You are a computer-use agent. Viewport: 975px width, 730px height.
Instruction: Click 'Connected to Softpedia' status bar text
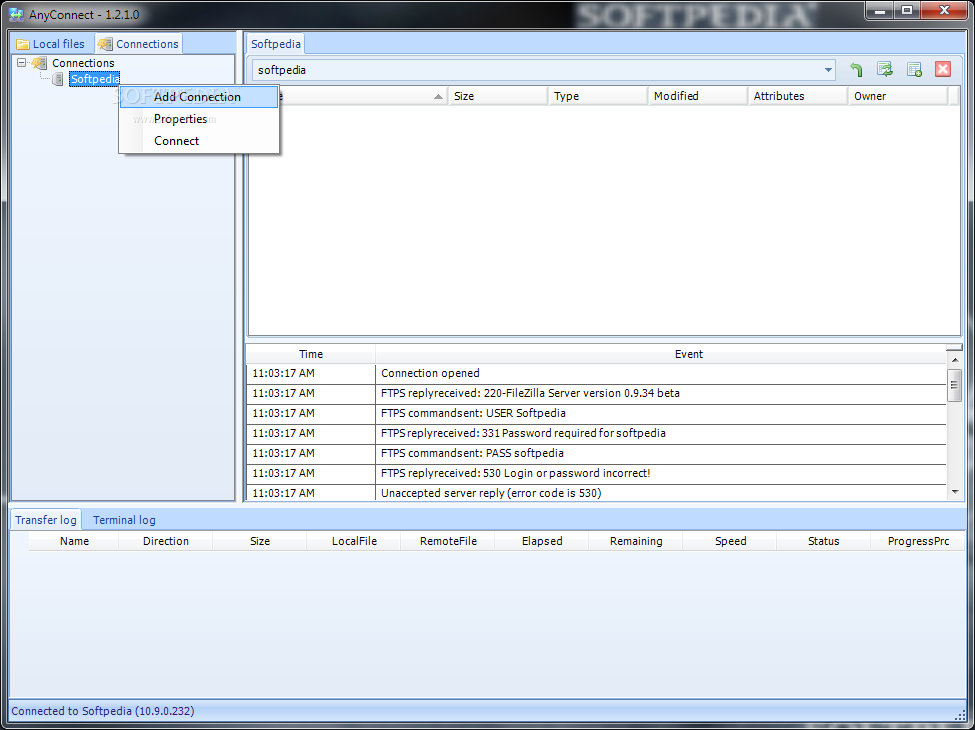(103, 711)
